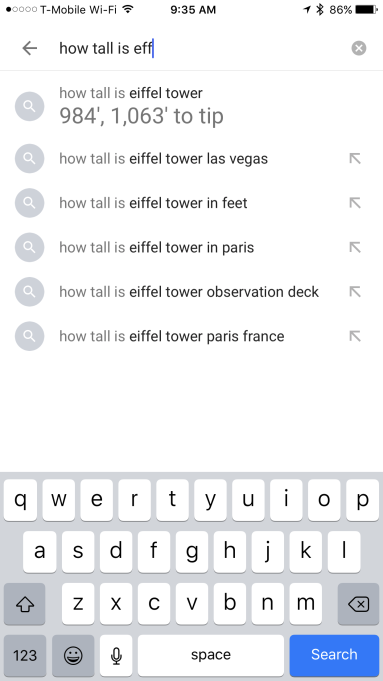Fill query with 'eiffel tower las vegas' arrow
383x681 pixels.
point(355,159)
